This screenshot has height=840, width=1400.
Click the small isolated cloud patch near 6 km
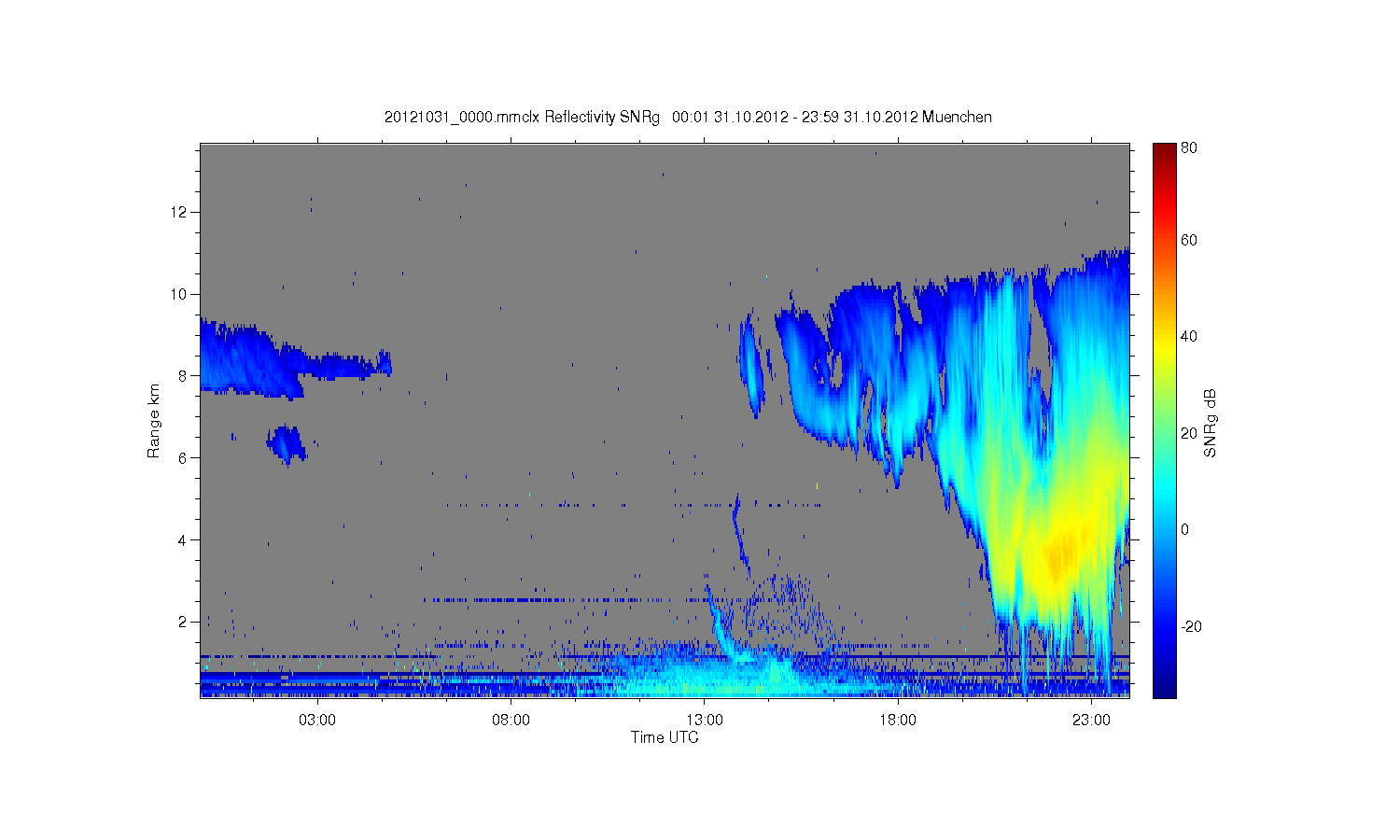point(287,444)
